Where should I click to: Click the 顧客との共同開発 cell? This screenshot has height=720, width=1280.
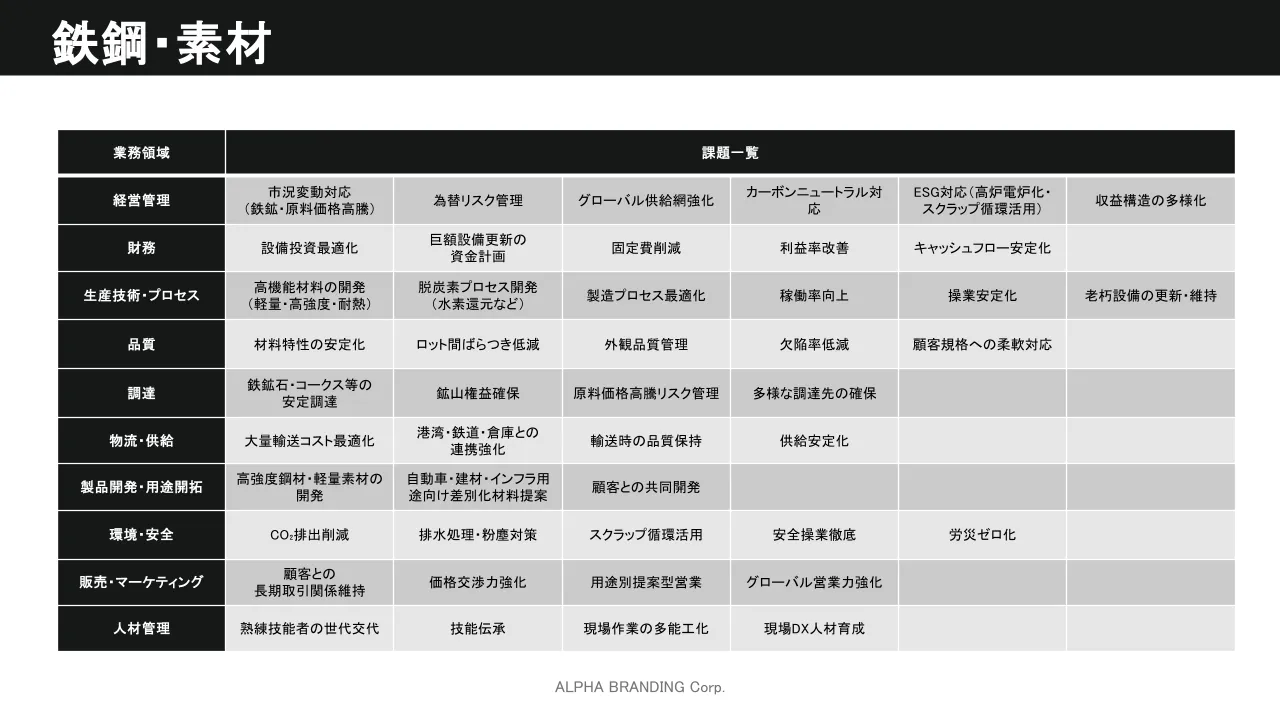646,487
